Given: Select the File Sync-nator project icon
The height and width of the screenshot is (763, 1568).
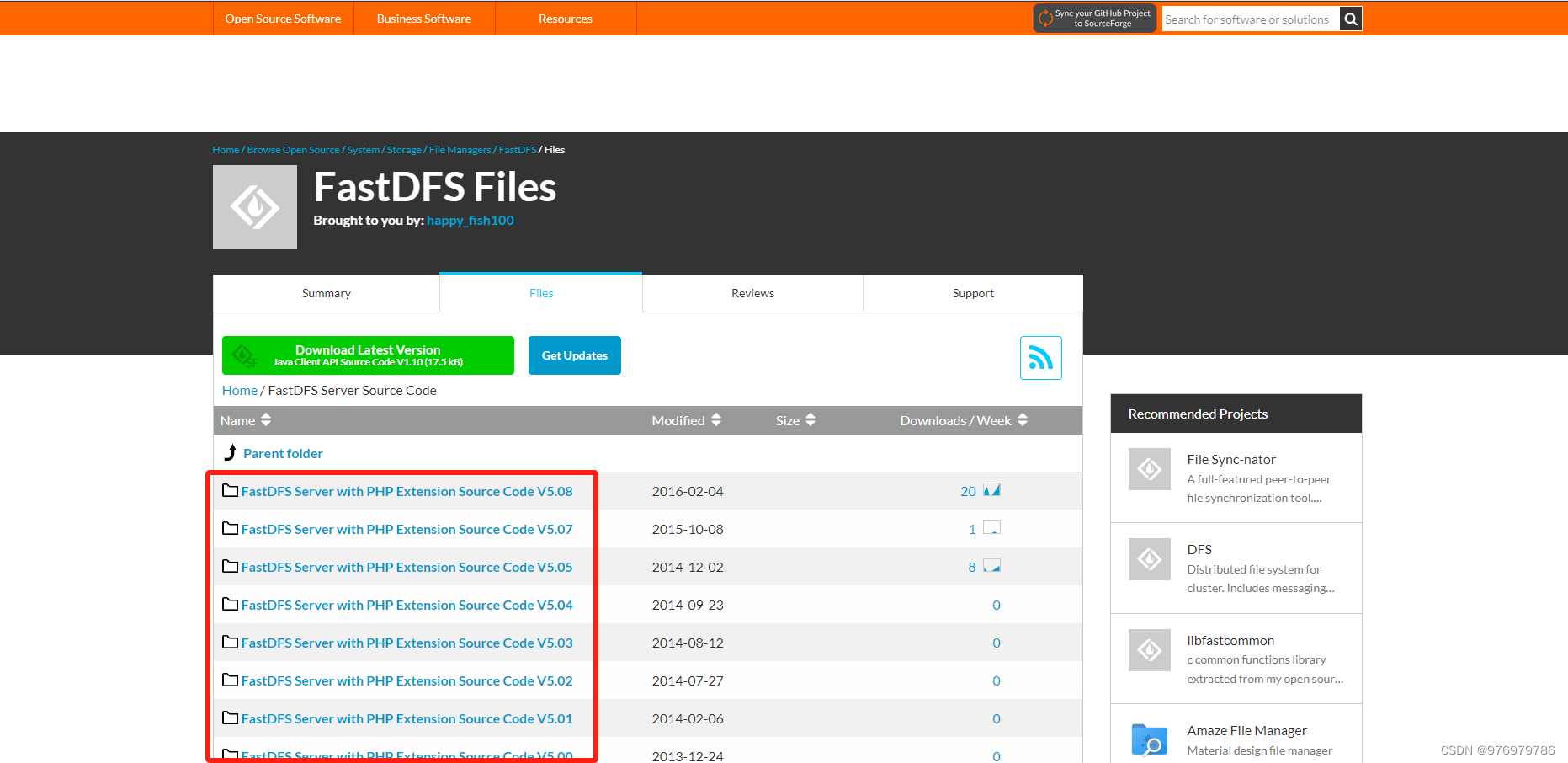Looking at the screenshot, I should click(1149, 469).
